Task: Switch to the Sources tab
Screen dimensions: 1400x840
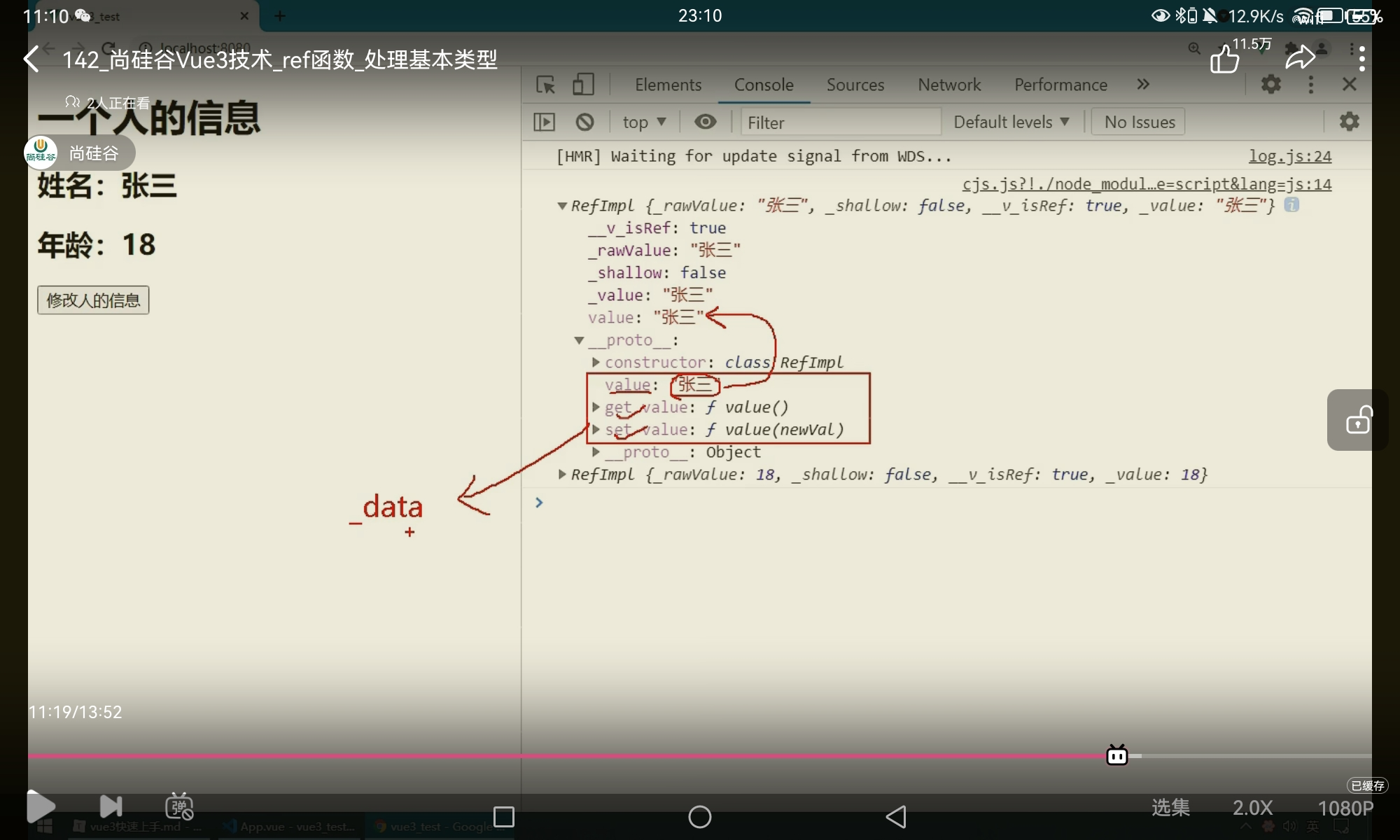Action: 855,85
